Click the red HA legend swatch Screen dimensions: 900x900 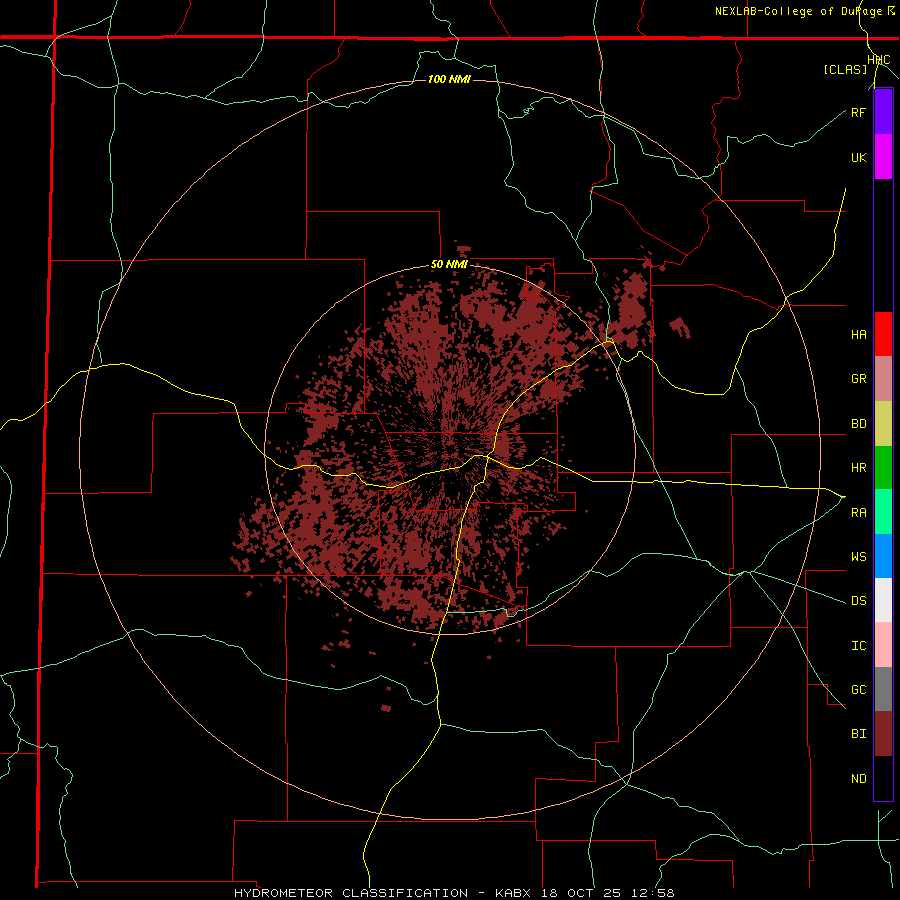tap(883, 334)
